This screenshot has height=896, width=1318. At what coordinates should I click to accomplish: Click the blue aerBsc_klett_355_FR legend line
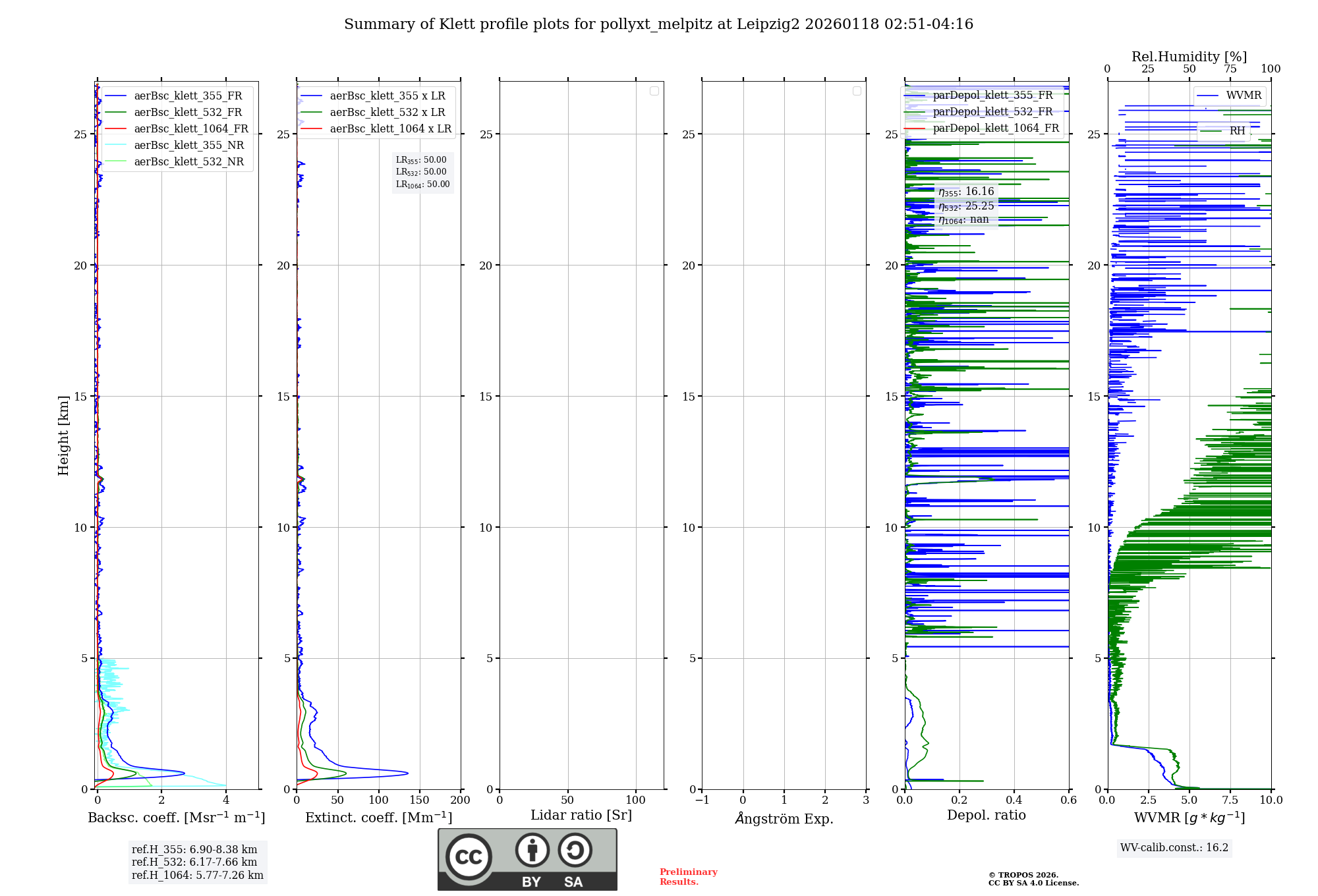tap(115, 96)
